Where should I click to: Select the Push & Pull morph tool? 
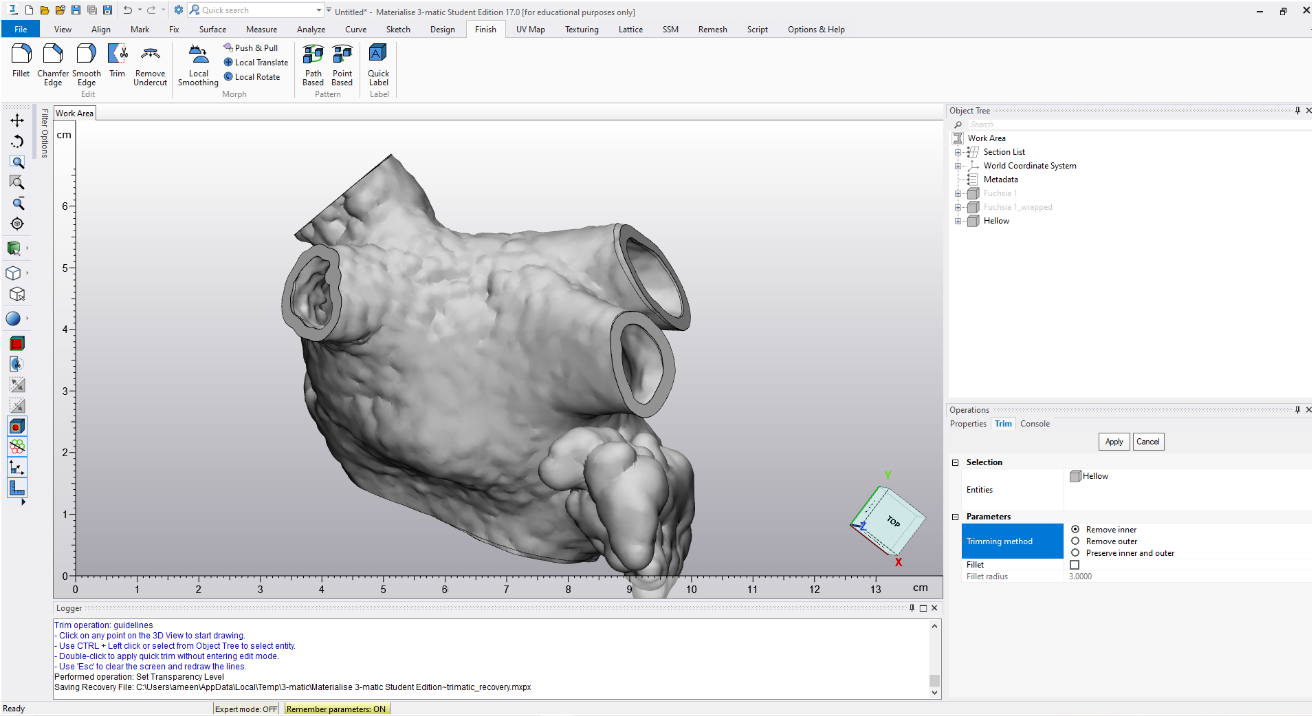tap(251, 48)
